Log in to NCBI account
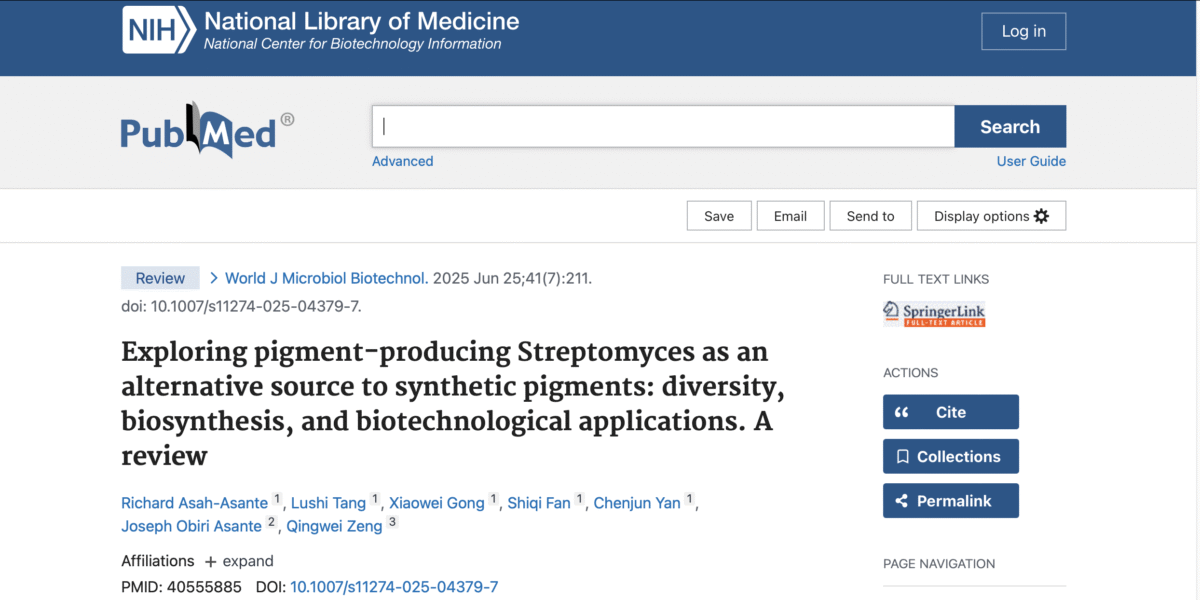Image resolution: width=1200 pixels, height=600 pixels. 1023,31
